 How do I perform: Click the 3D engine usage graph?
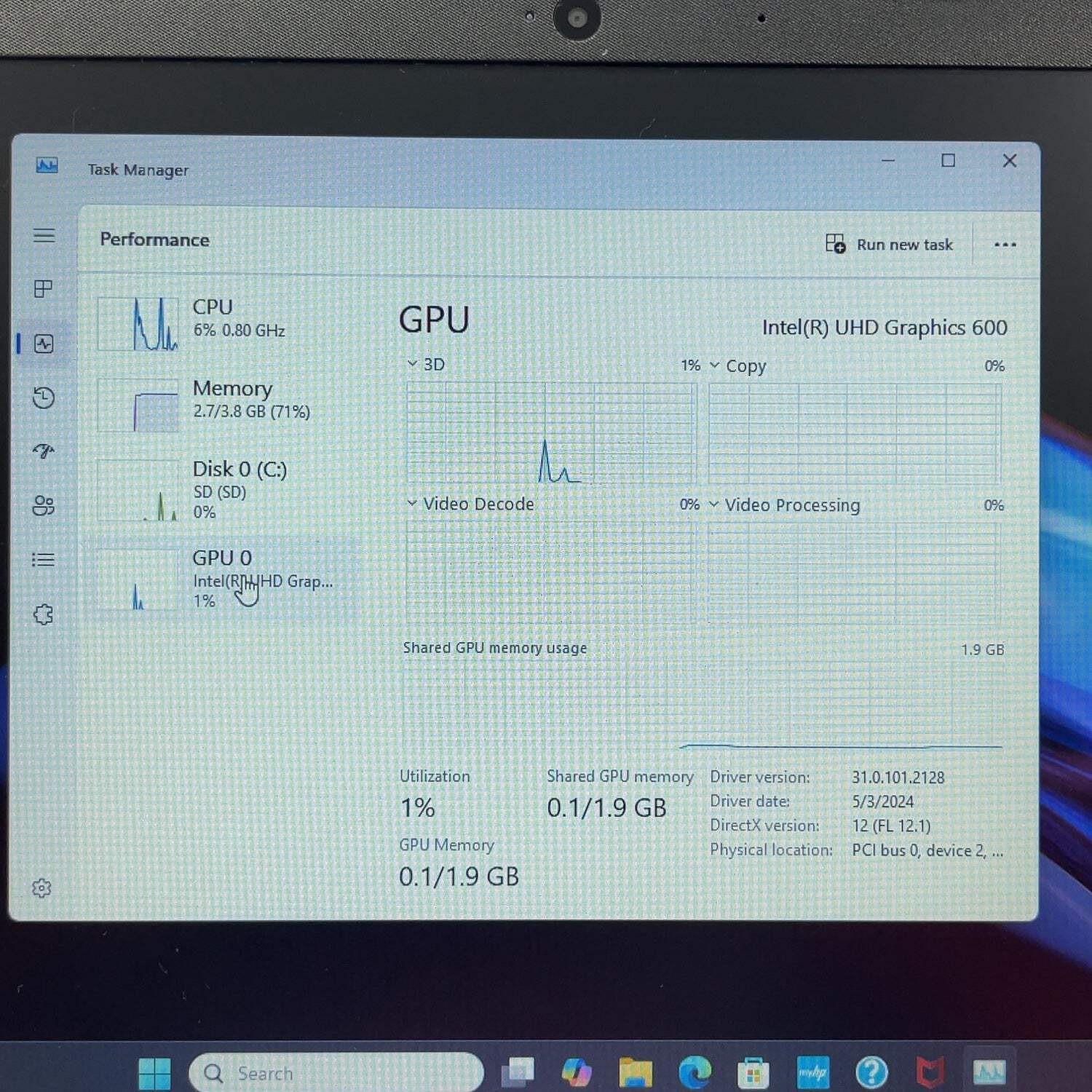[x=551, y=433]
